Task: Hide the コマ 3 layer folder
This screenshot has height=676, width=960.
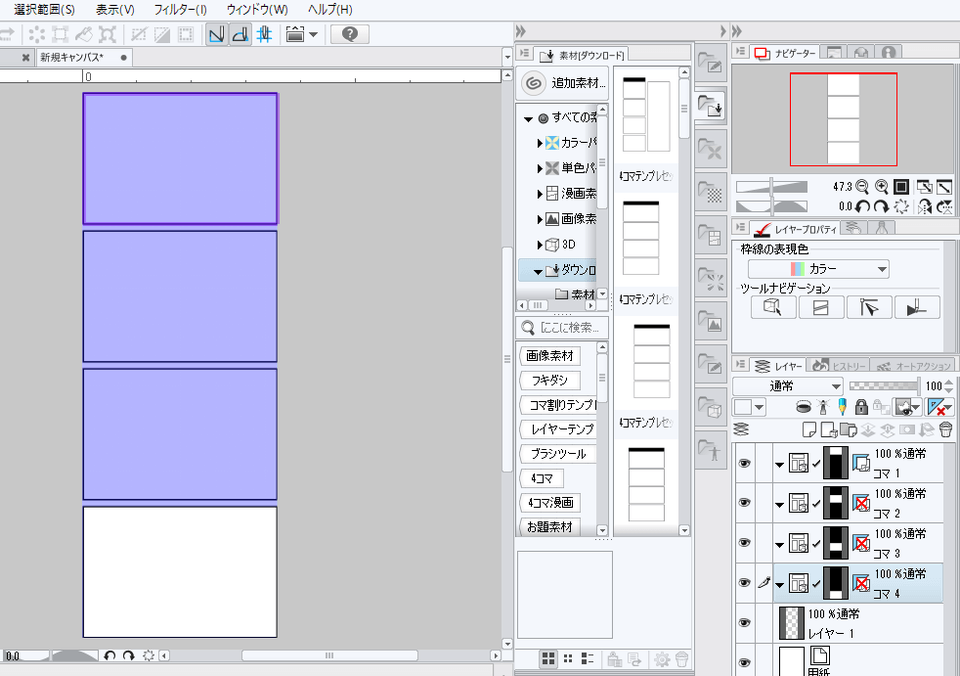Action: 744,542
